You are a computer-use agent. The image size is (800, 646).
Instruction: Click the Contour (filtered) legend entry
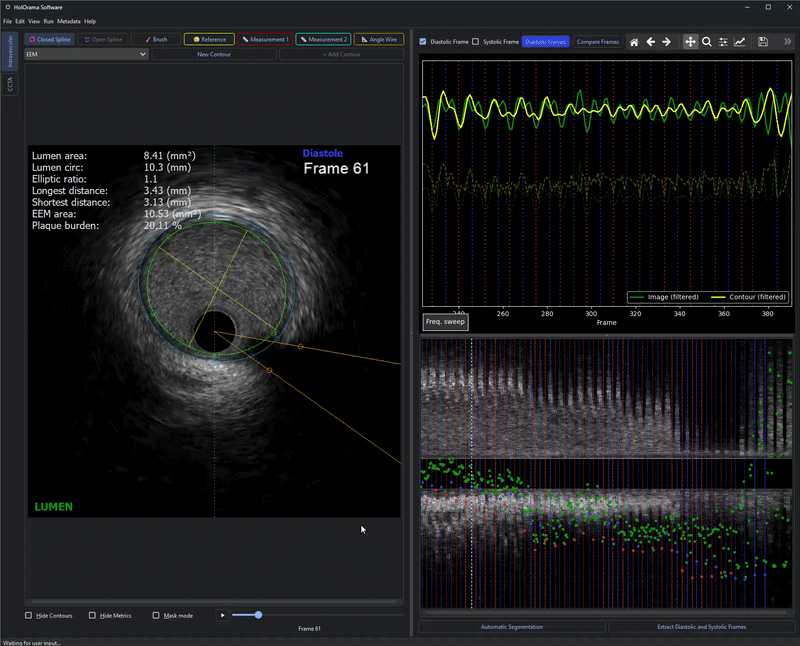tap(748, 297)
